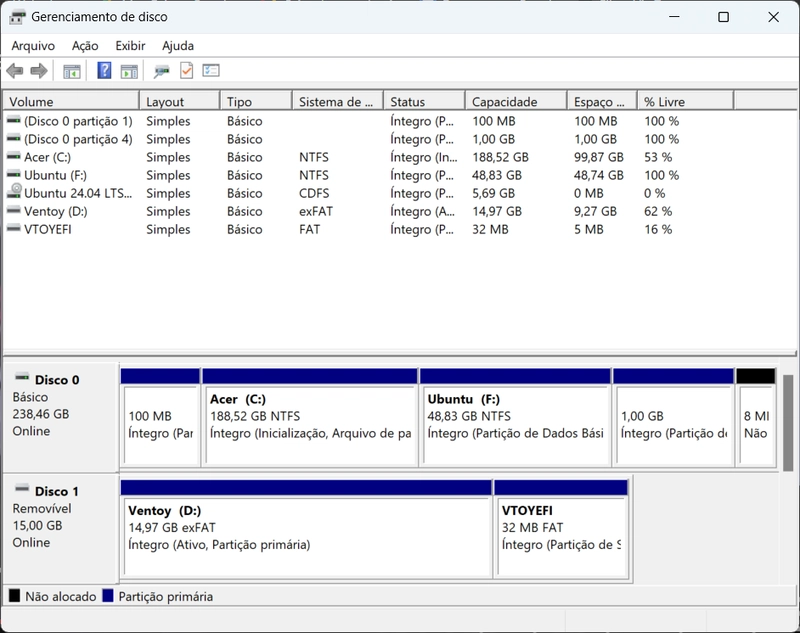Screen dimensions: 800x633
Task: Click CD icon of Ubuntu 24.04 LTS
Action: pos(14,191)
